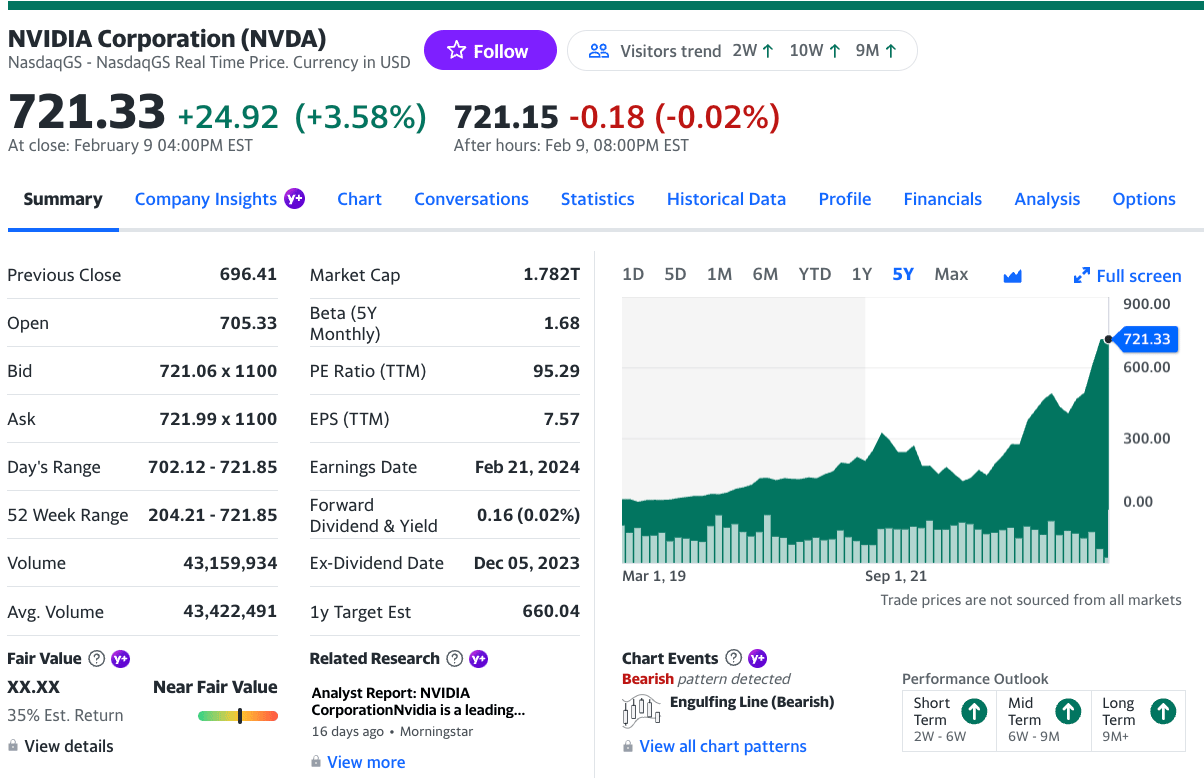Open the Historical Data tab
The height and width of the screenshot is (778, 1204).
click(x=726, y=199)
